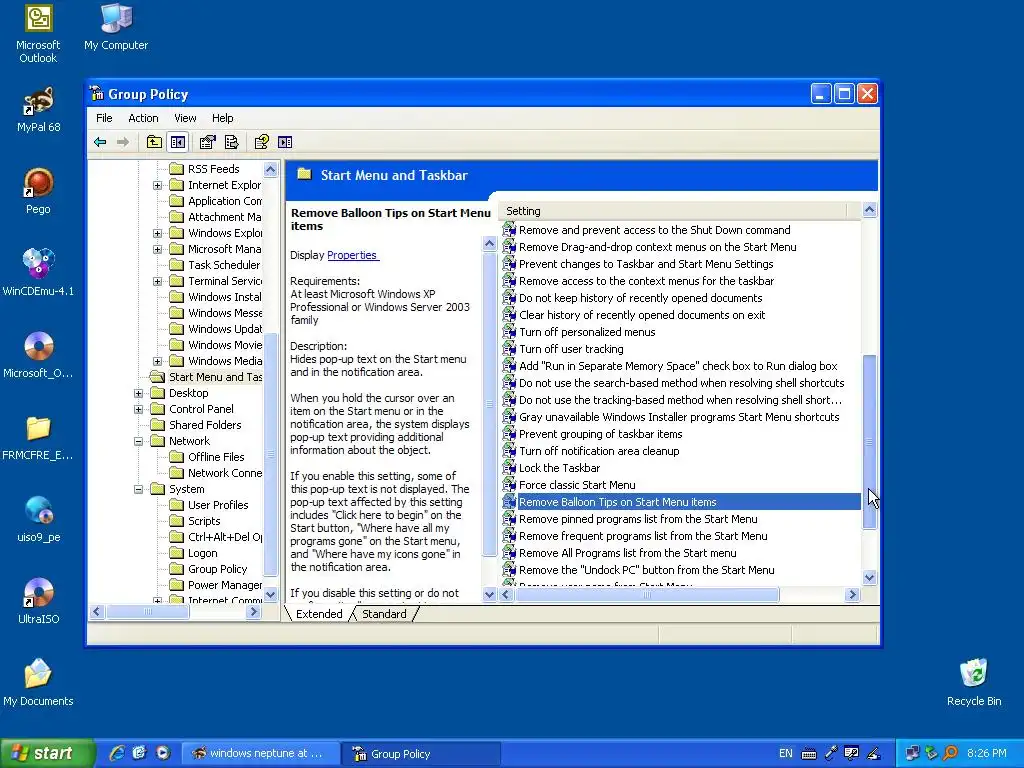Select the Pego desktop icon
The width and height of the screenshot is (1024, 768).
[x=39, y=191]
